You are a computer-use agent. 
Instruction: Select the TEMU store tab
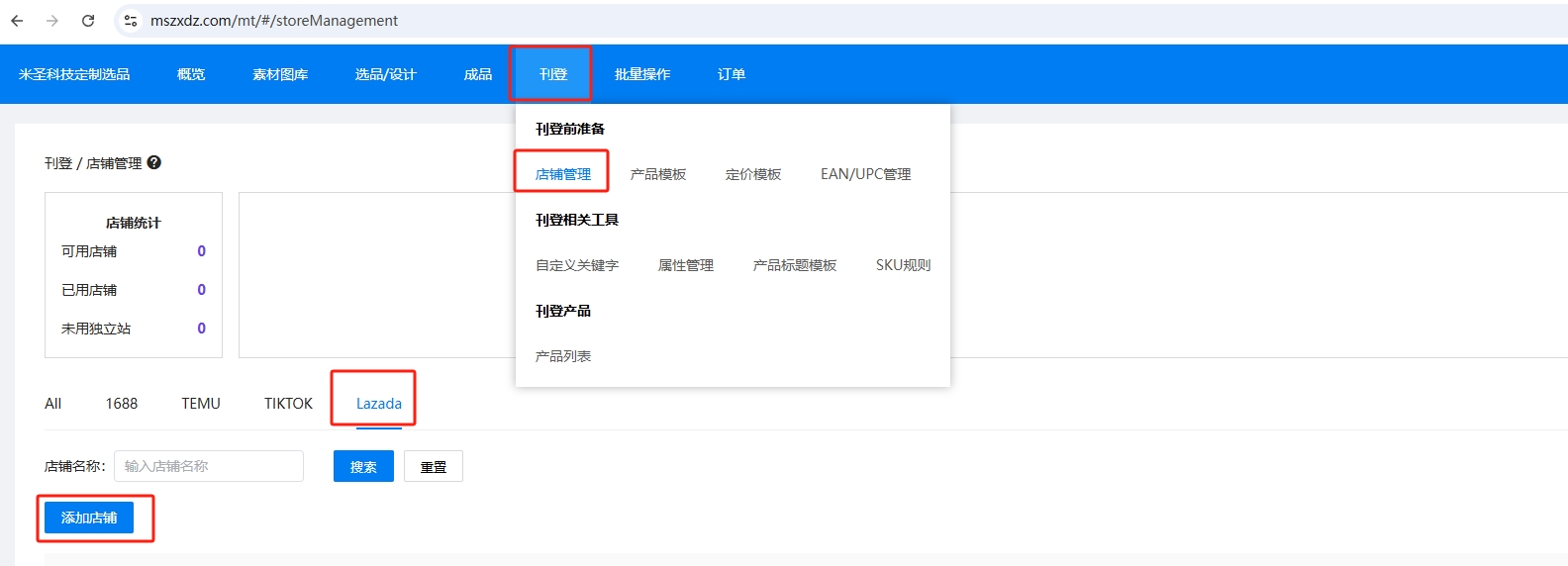pos(201,404)
